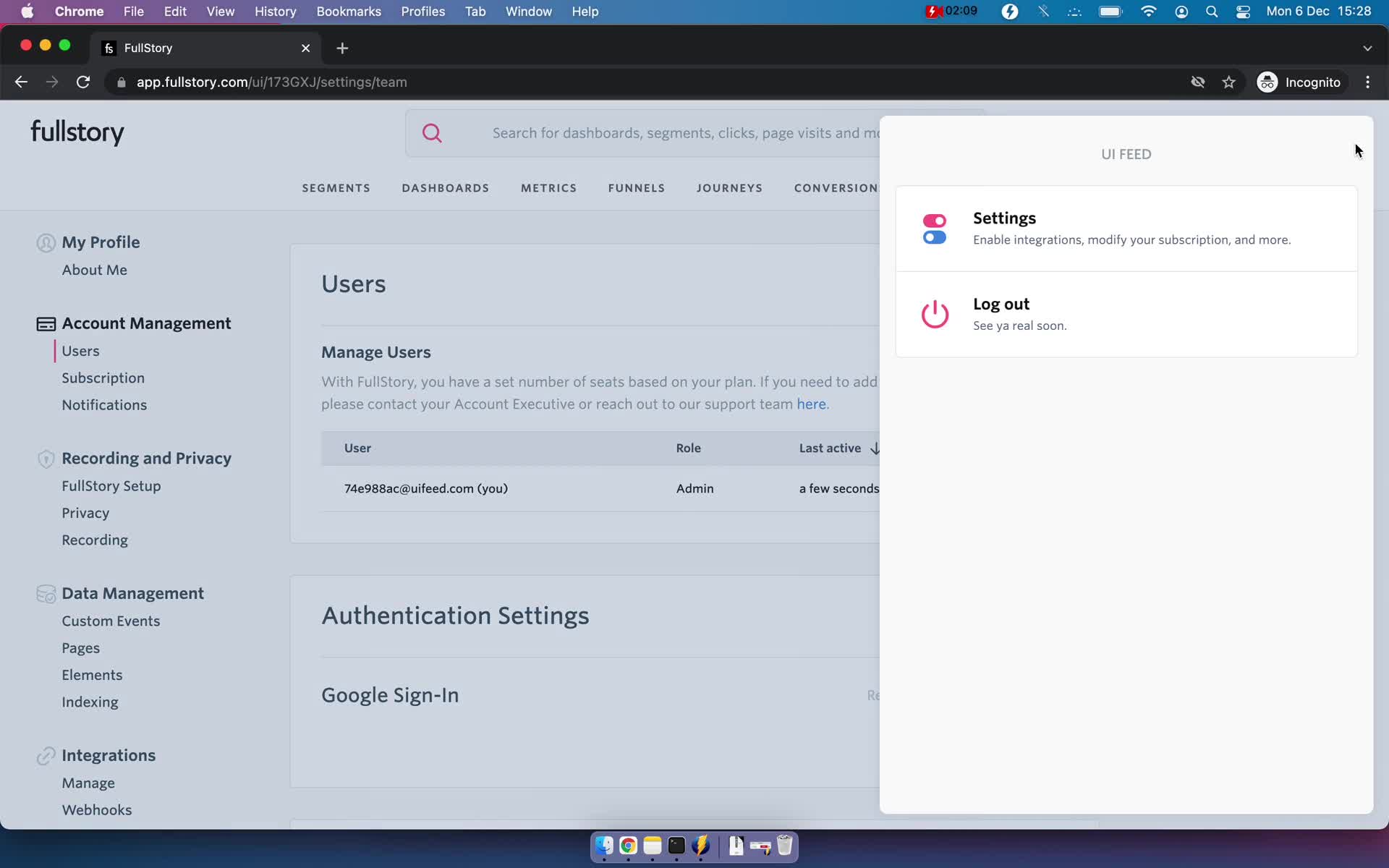The image size is (1389, 868).
Task: Open Notes from the dock
Action: 653,846
